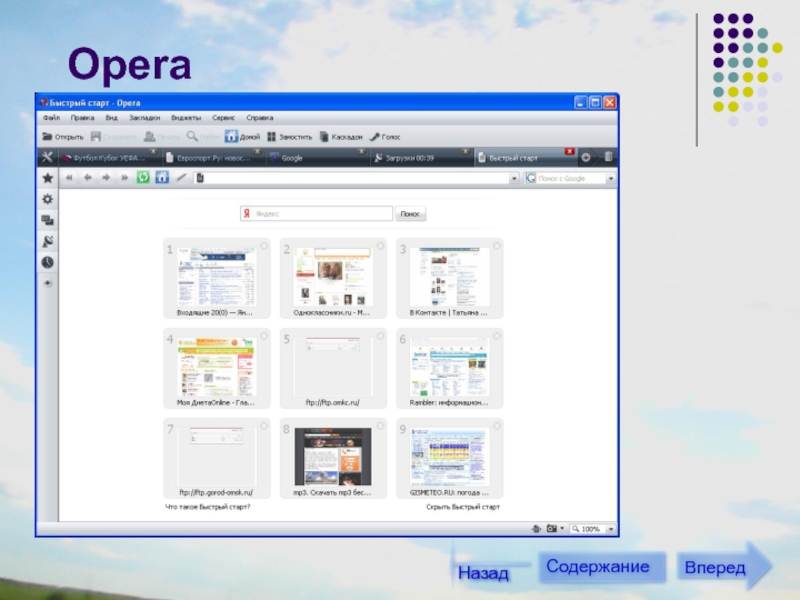Click Замостить tile windows button
This screenshot has width=800, height=600.
(x=289, y=136)
